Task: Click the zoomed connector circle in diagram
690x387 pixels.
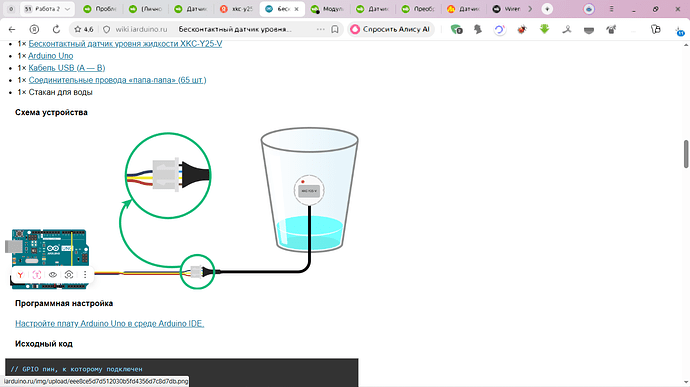Action: click(168, 176)
